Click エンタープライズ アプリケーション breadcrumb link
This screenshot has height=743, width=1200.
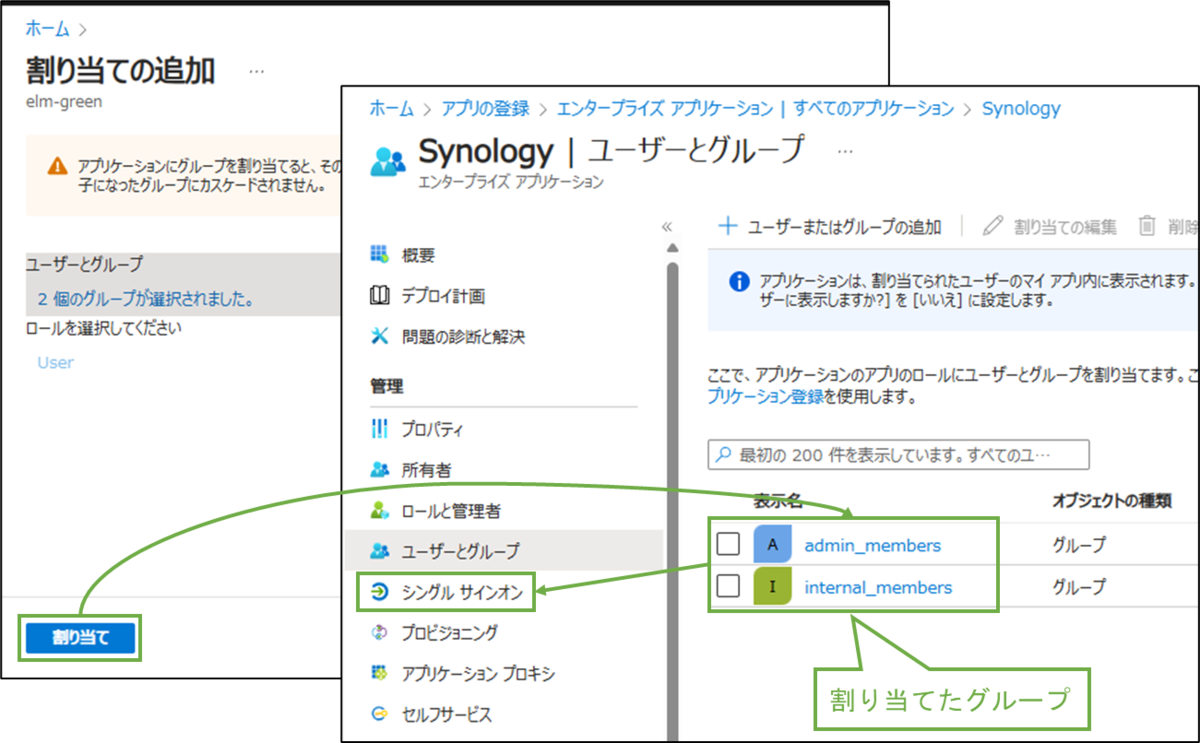tap(664, 108)
